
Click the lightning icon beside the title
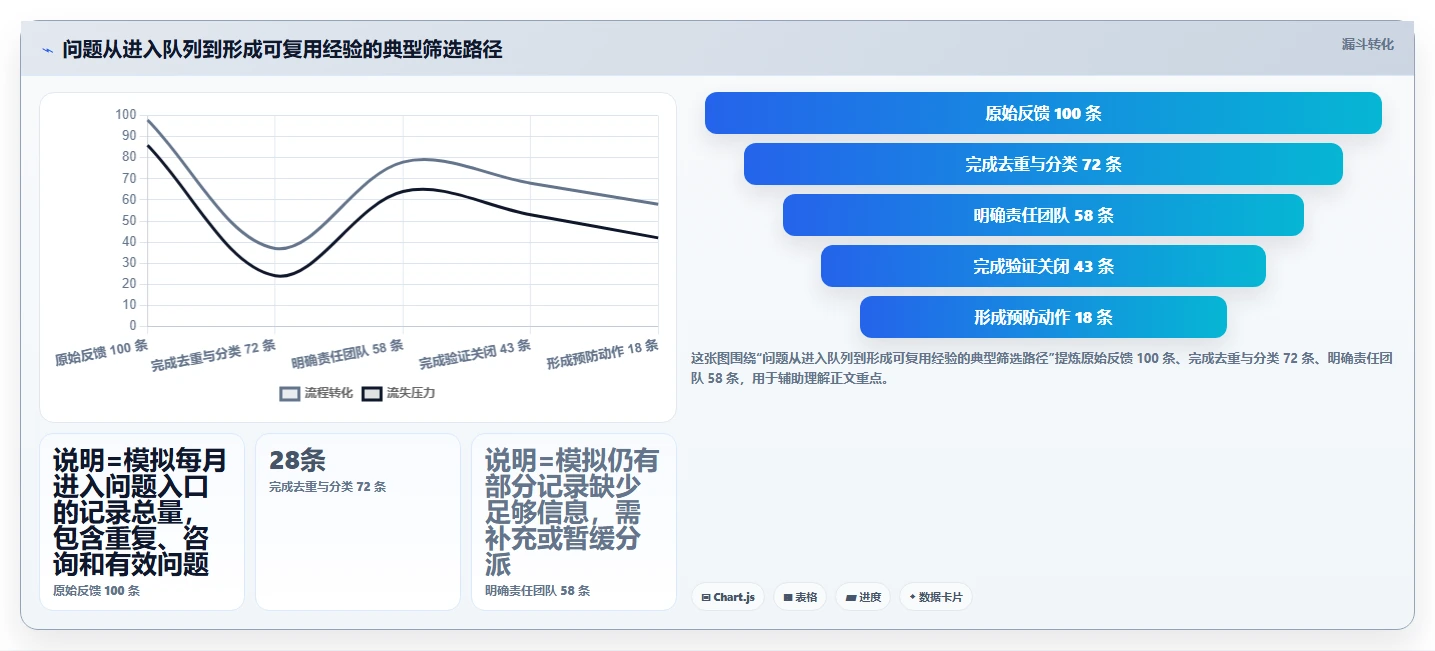pos(48,50)
